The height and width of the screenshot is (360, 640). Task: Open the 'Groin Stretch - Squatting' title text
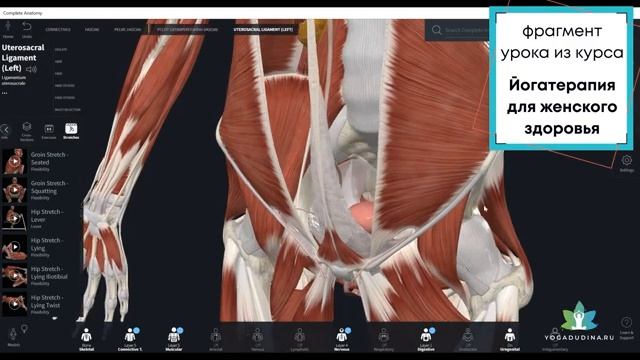click(x=49, y=187)
